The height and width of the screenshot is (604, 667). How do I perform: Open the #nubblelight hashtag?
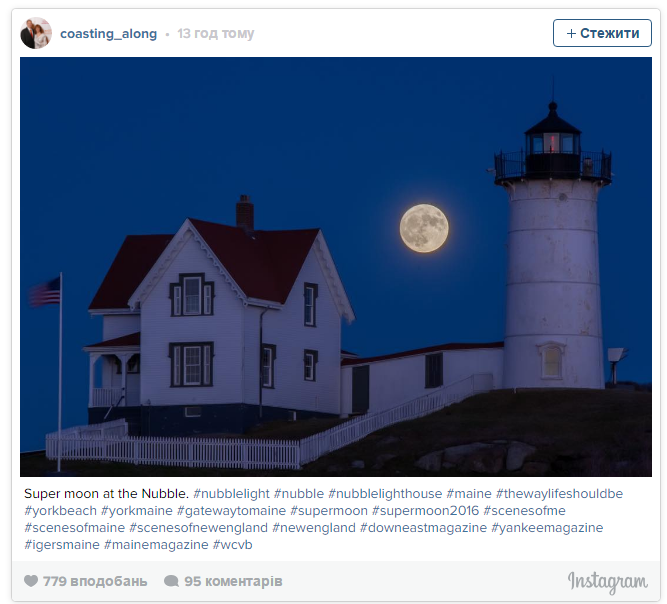click(x=231, y=494)
